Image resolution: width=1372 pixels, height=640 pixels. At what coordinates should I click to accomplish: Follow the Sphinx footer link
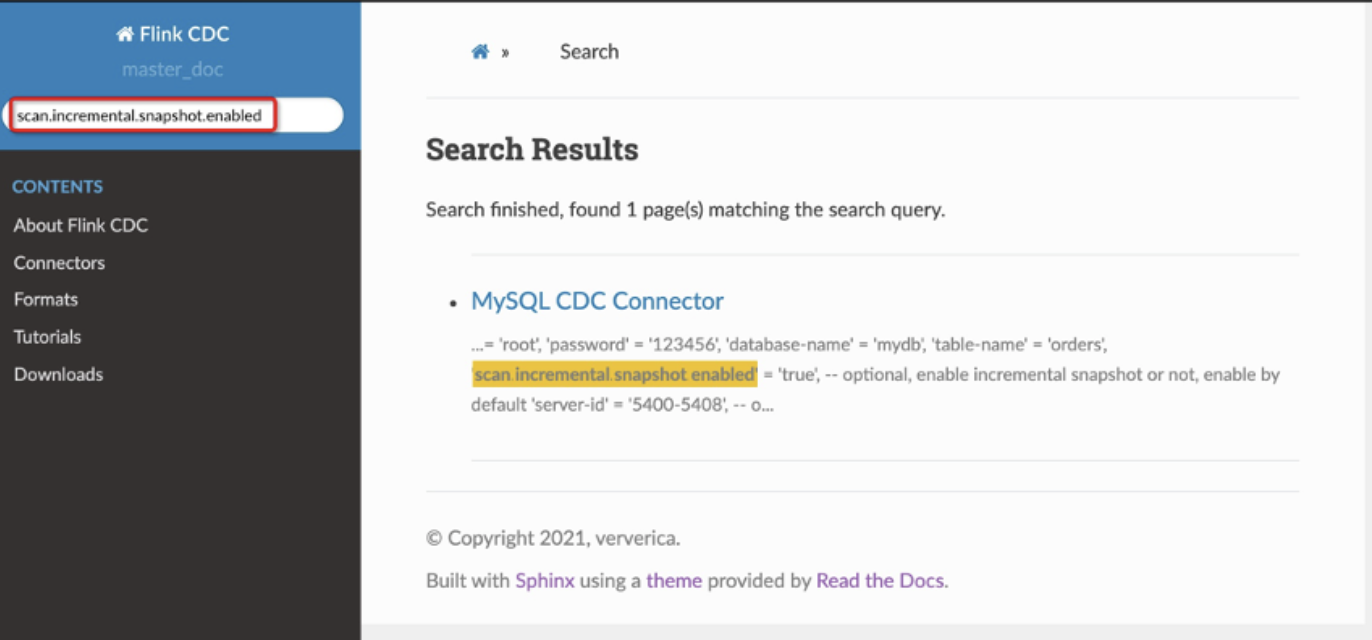click(x=544, y=580)
